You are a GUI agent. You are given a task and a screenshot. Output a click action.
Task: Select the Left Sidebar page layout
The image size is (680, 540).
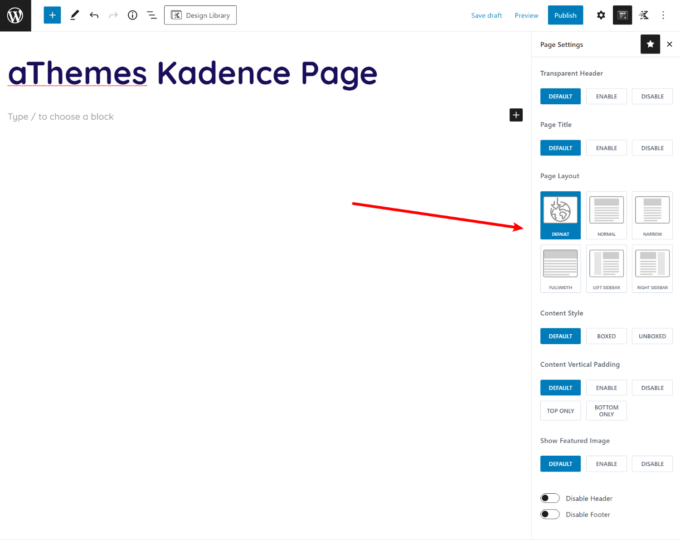pos(606,268)
